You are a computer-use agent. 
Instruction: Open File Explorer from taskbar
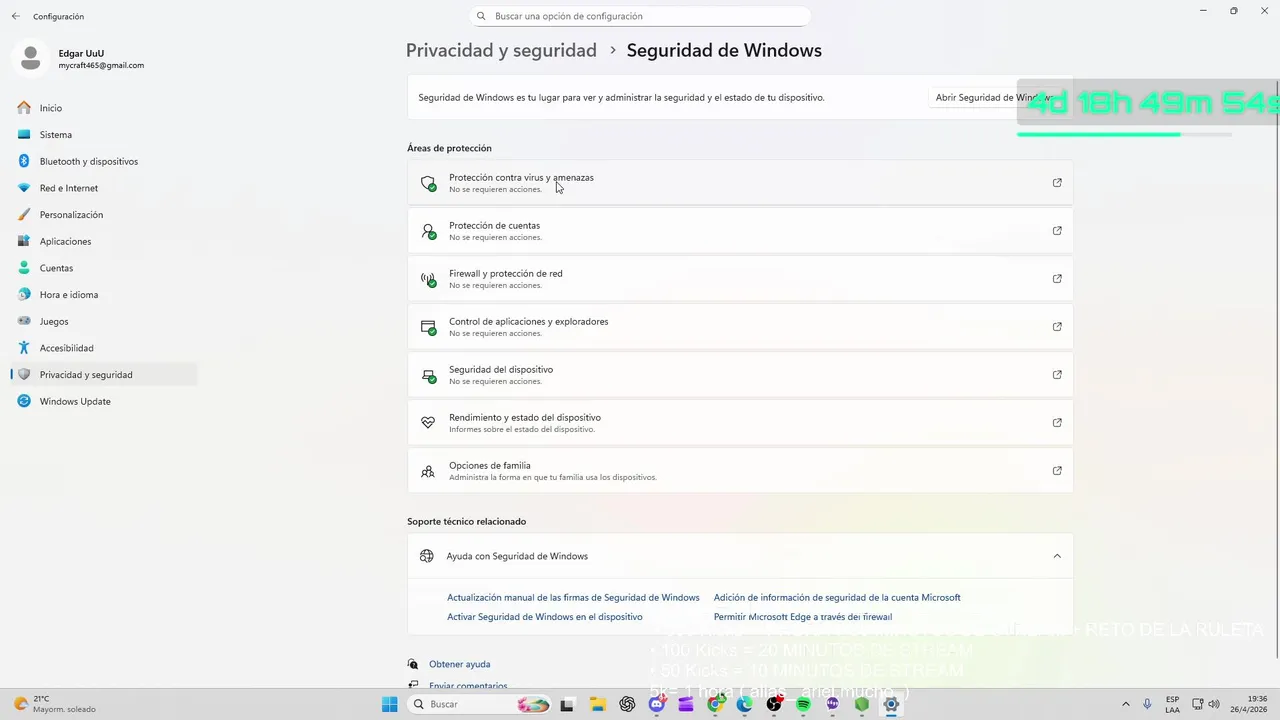click(x=597, y=704)
